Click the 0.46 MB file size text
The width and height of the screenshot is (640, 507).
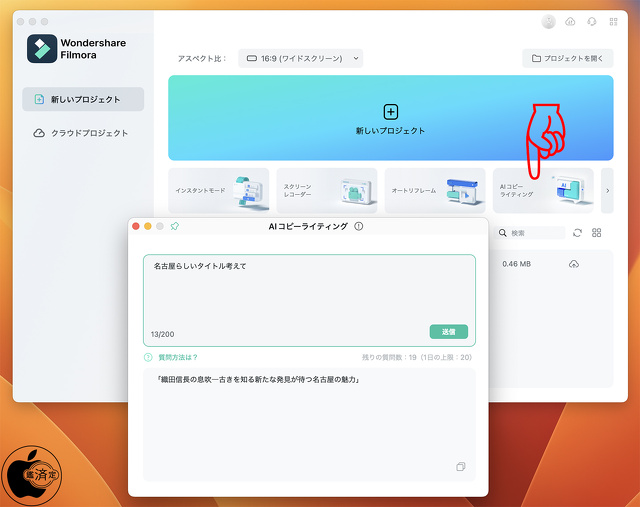[516, 264]
